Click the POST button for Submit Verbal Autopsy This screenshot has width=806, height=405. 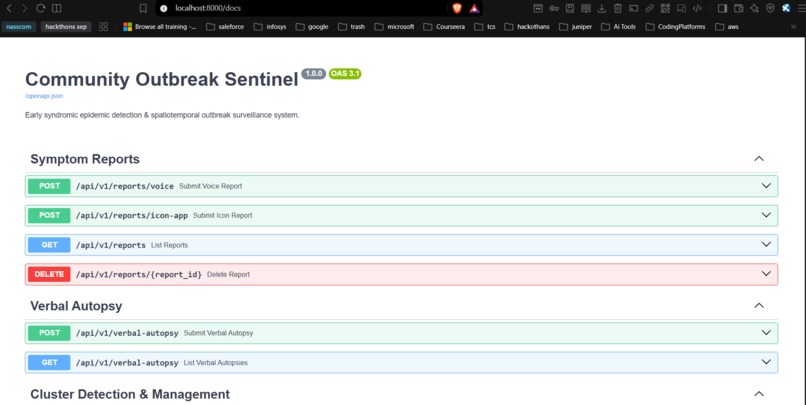[x=49, y=333]
